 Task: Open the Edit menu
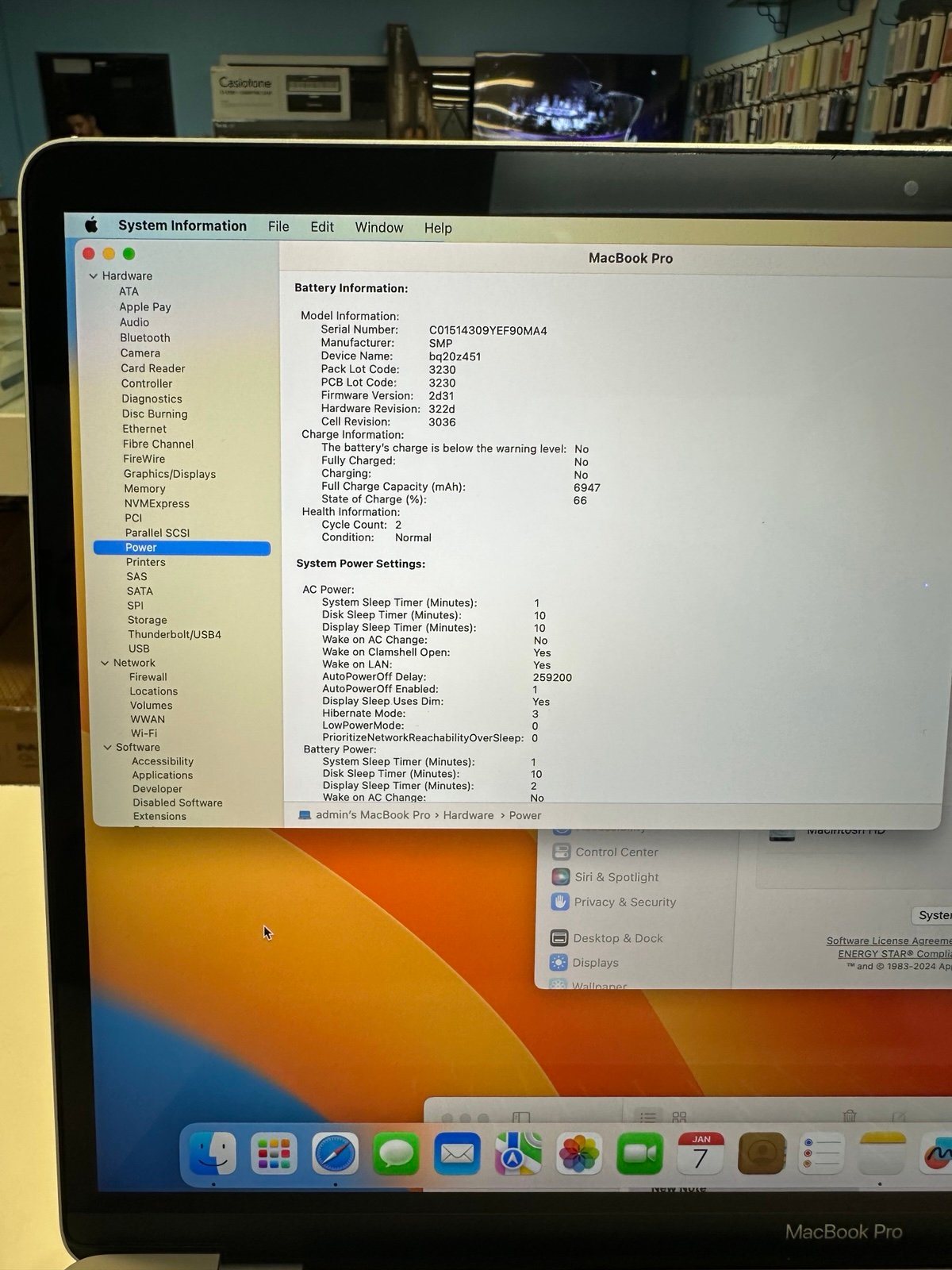(x=322, y=227)
